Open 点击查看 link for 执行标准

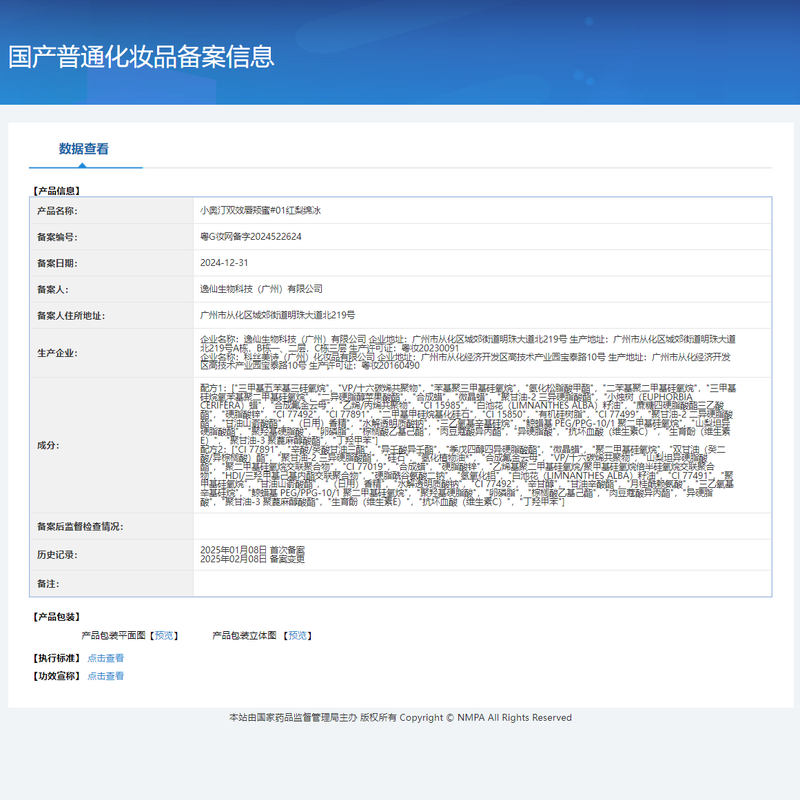click(106, 658)
